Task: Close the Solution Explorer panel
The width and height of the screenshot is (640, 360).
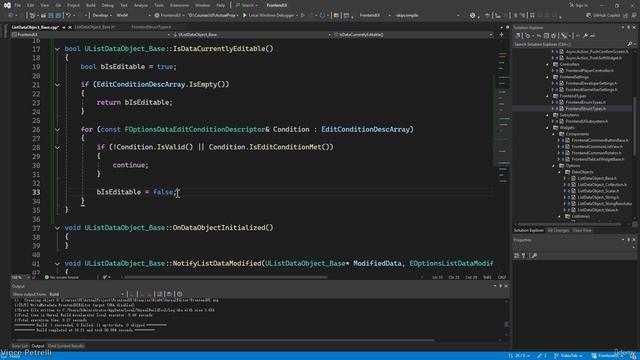Action: (x=634, y=27)
